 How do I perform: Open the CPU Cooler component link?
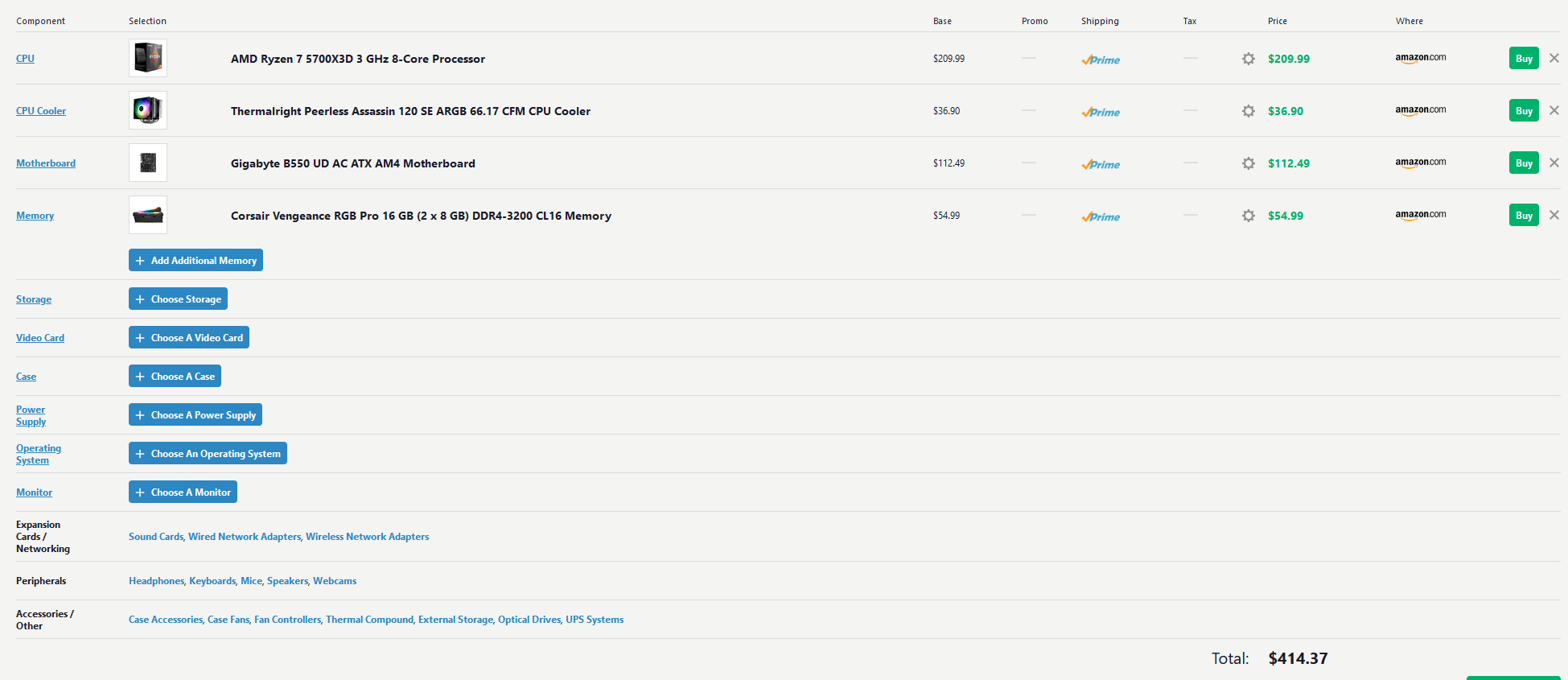click(x=41, y=111)
